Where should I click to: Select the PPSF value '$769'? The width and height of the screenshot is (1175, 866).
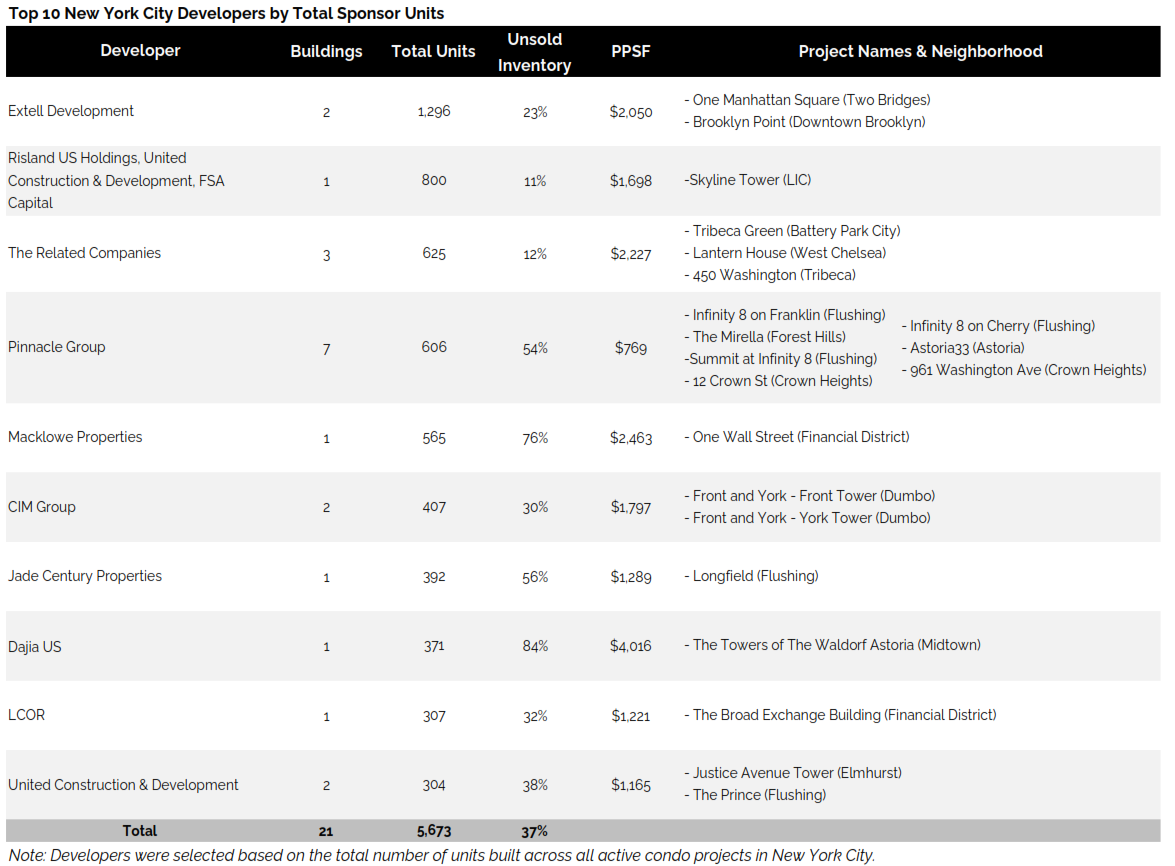point(631,348)
